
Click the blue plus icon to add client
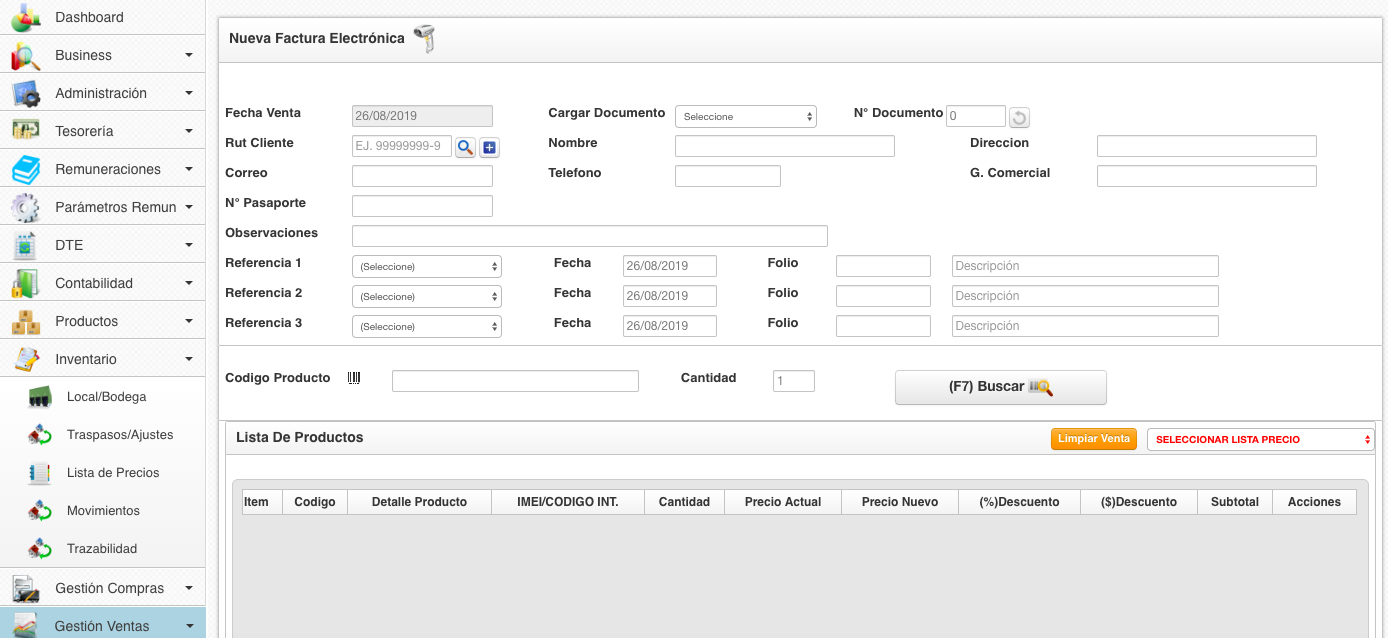click(489, 148)
